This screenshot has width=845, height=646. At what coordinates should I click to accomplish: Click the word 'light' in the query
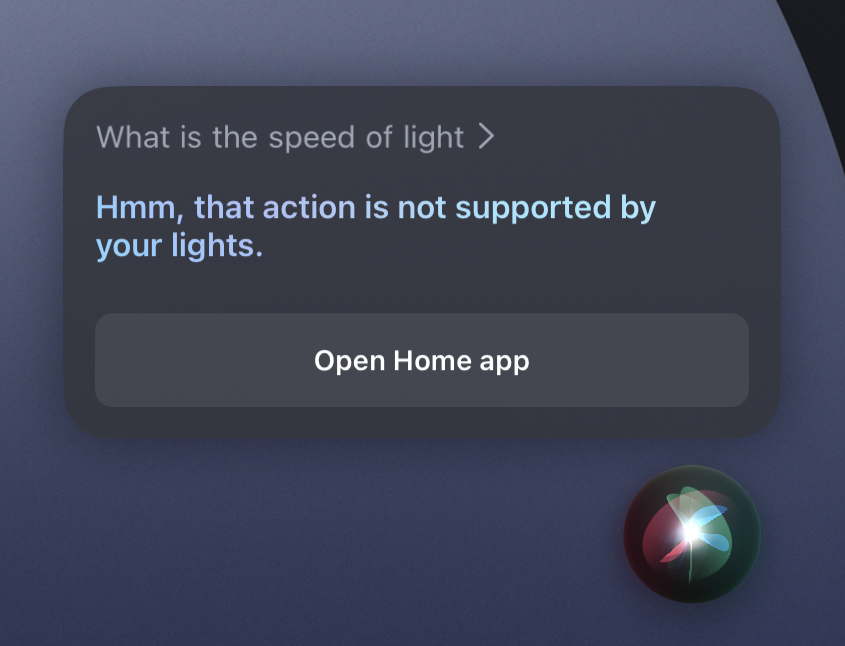coord(434,137)
